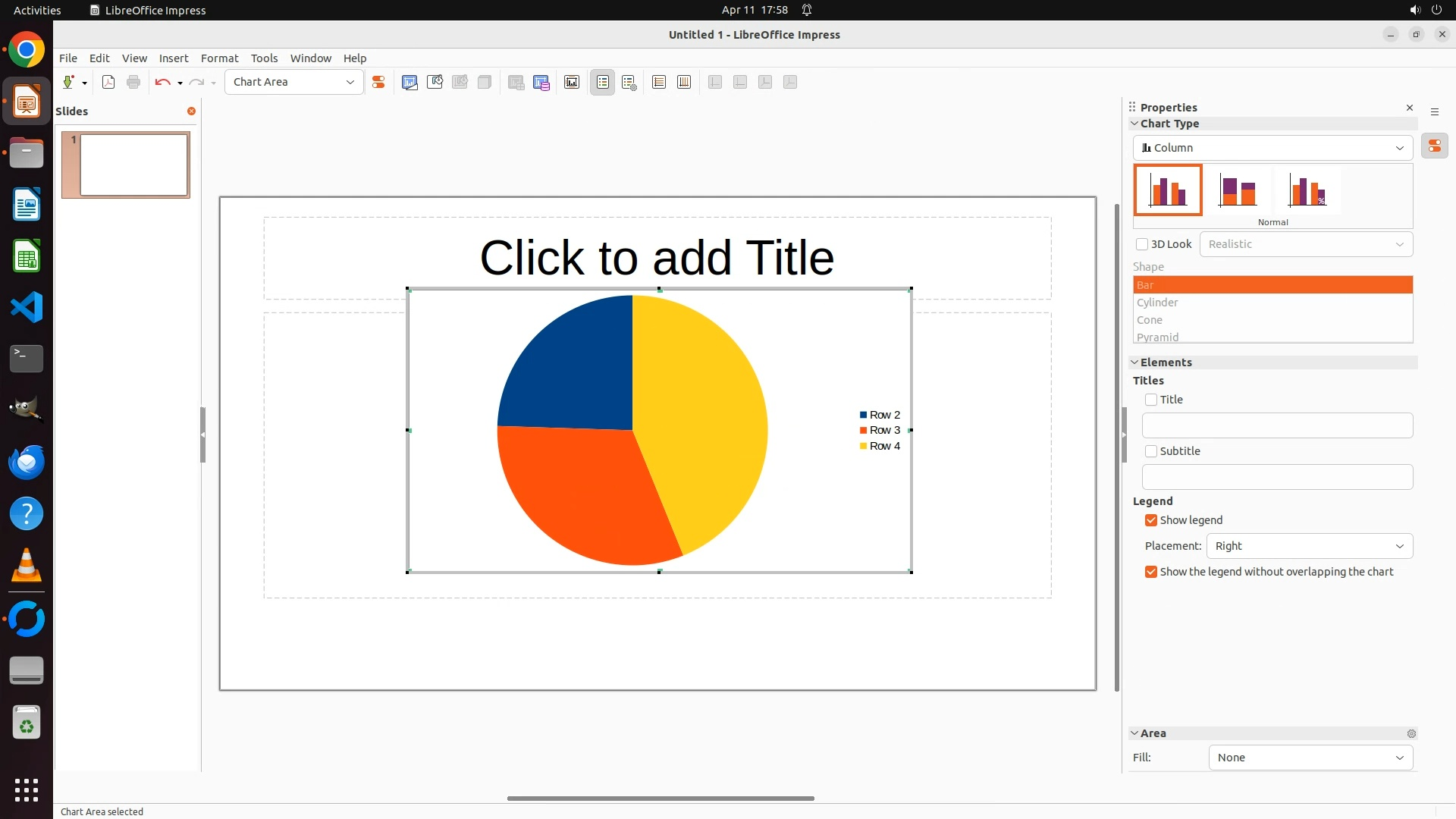Select Cylinder in the Shape list
This screenshot has height=819, width=1456.
(1157, 303)
